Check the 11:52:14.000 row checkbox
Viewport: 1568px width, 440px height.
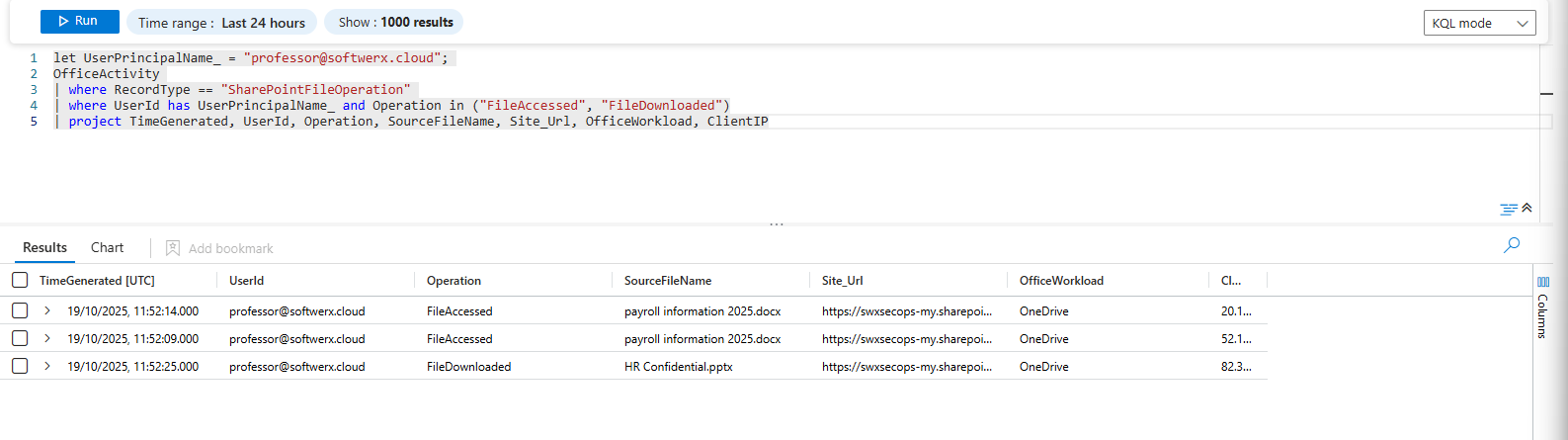[20, 310]
